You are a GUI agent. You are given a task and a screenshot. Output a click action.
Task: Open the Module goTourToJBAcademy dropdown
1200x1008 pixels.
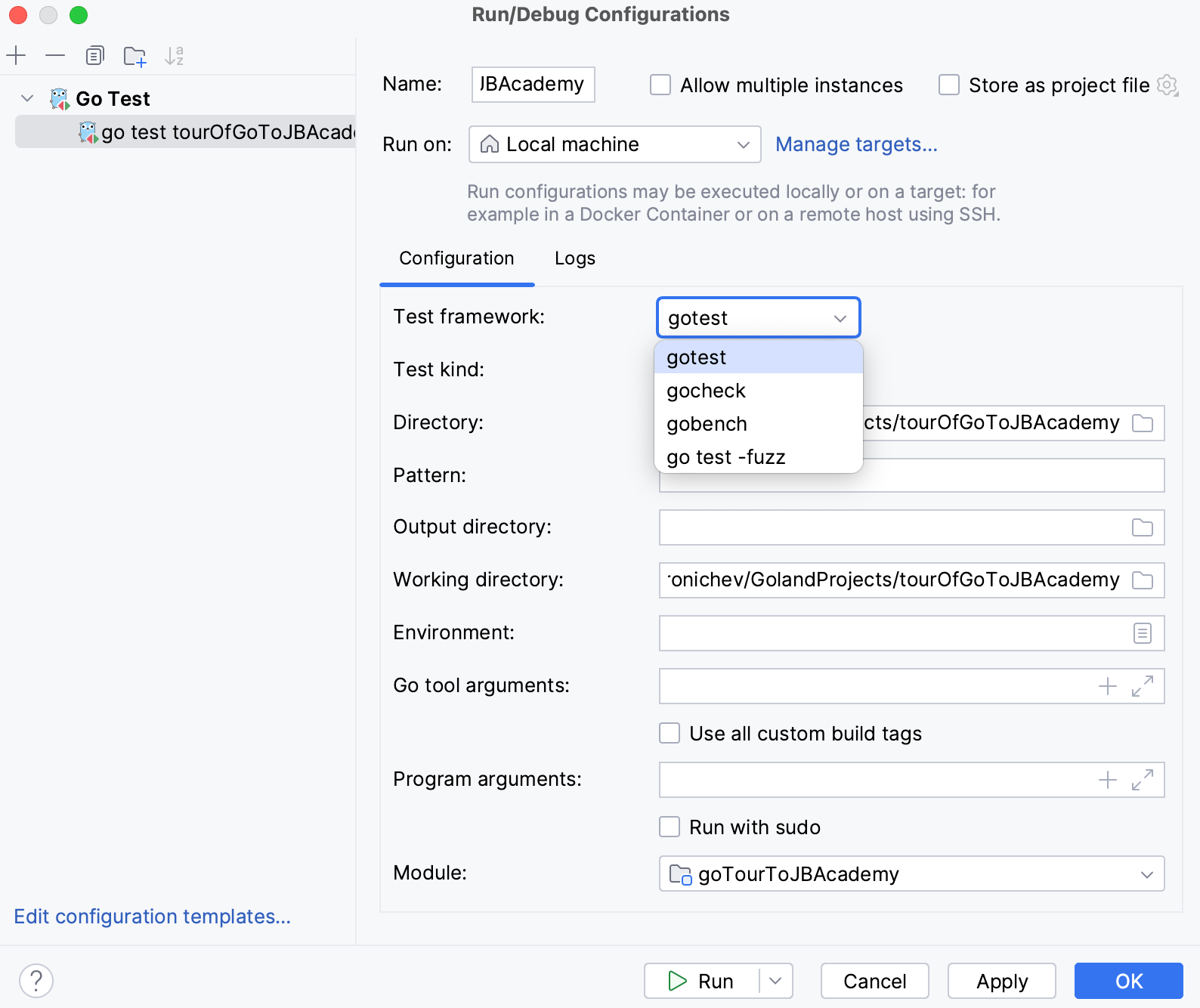point(911,873)
